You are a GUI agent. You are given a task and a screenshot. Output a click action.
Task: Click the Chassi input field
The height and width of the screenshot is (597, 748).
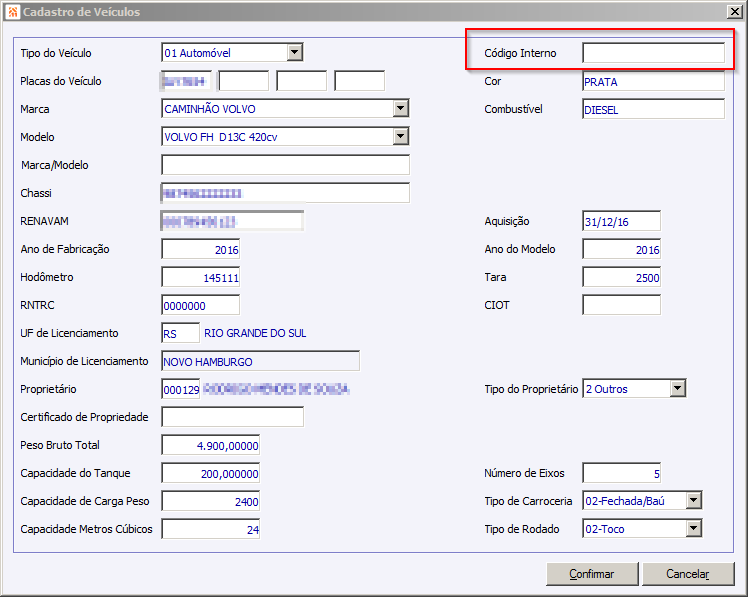(x=285, y=193)
